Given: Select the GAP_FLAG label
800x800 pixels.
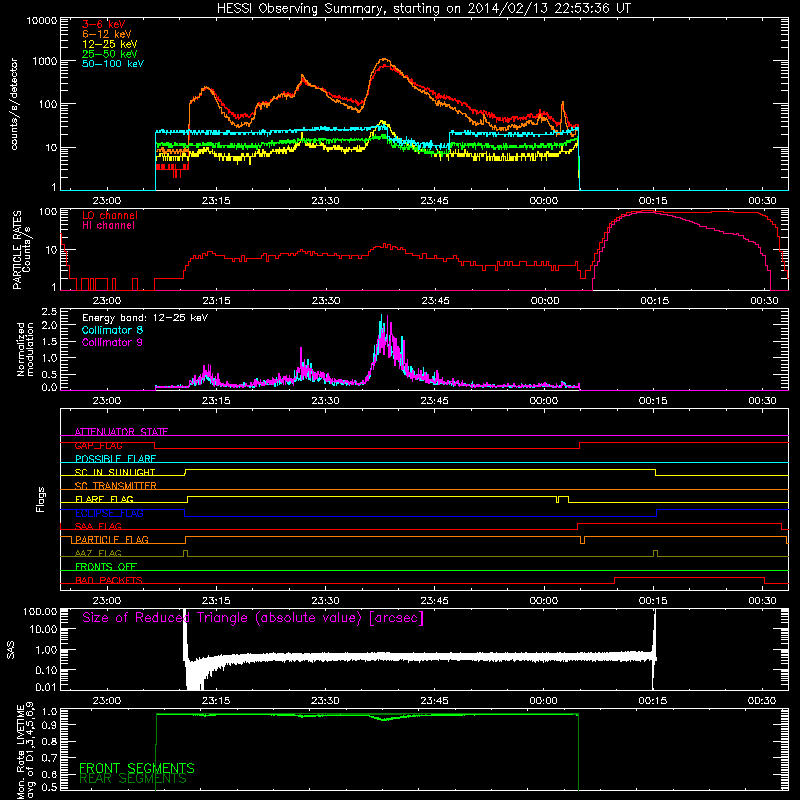Looking at the screenshot, I should 98,445.
